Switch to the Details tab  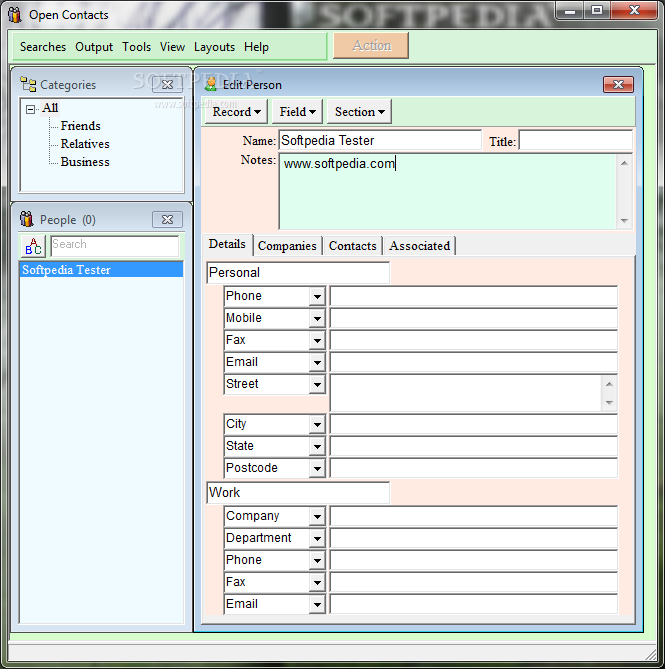point(227,244)
